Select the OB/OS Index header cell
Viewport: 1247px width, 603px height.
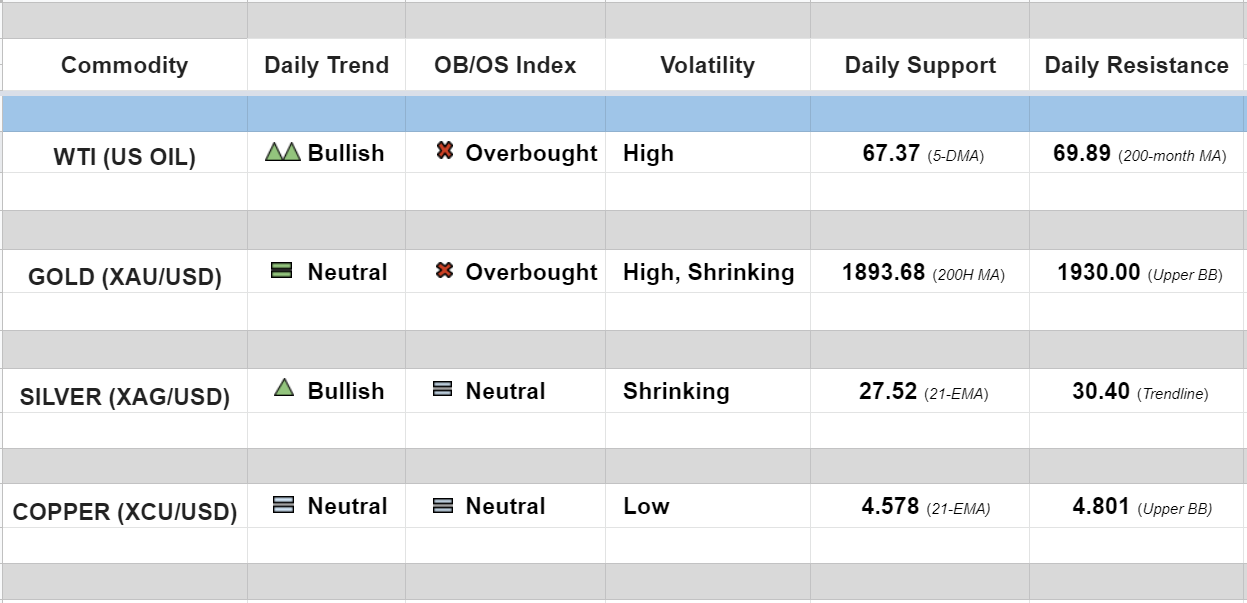point(505,66)
